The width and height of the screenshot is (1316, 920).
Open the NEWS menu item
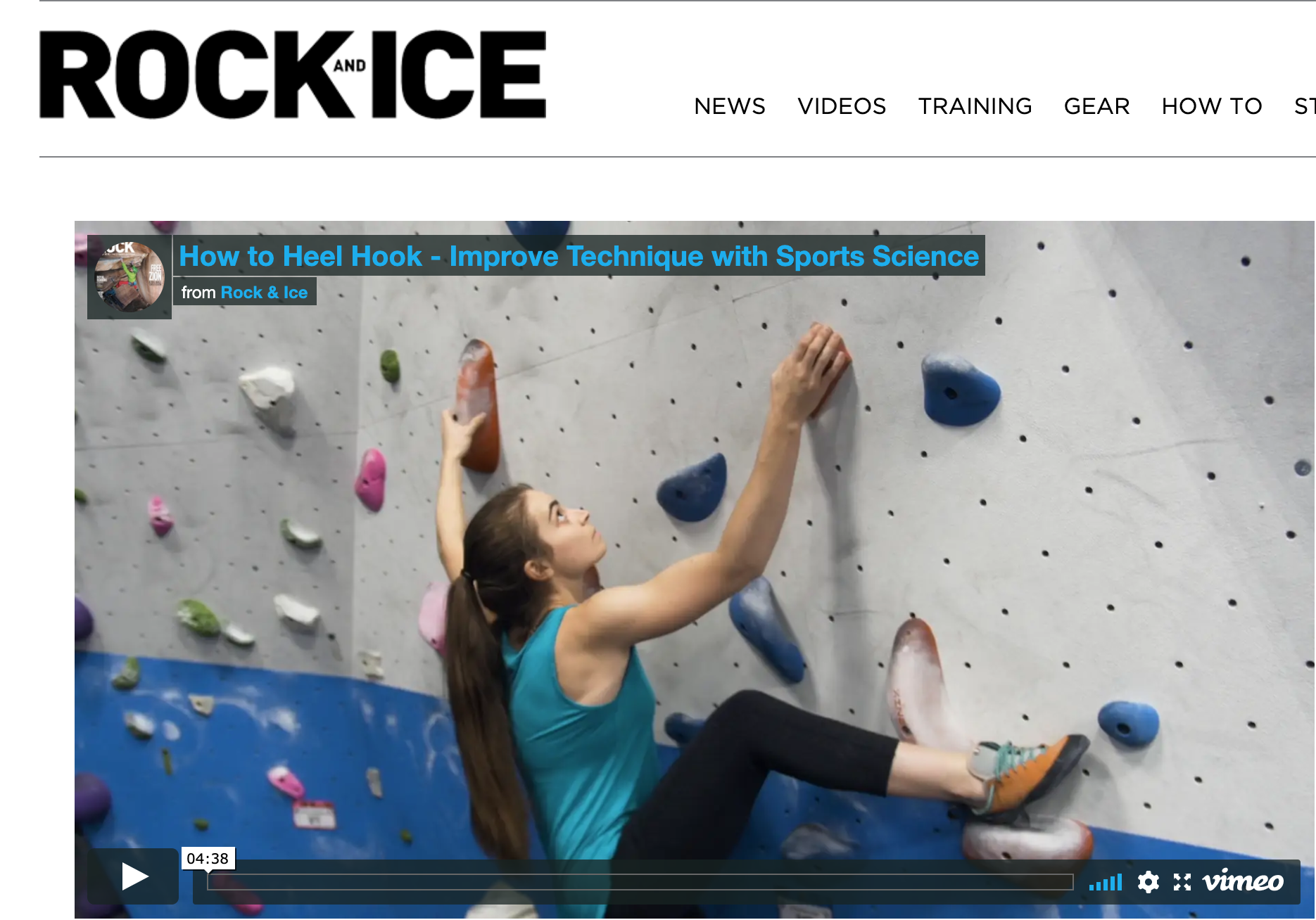729,106
